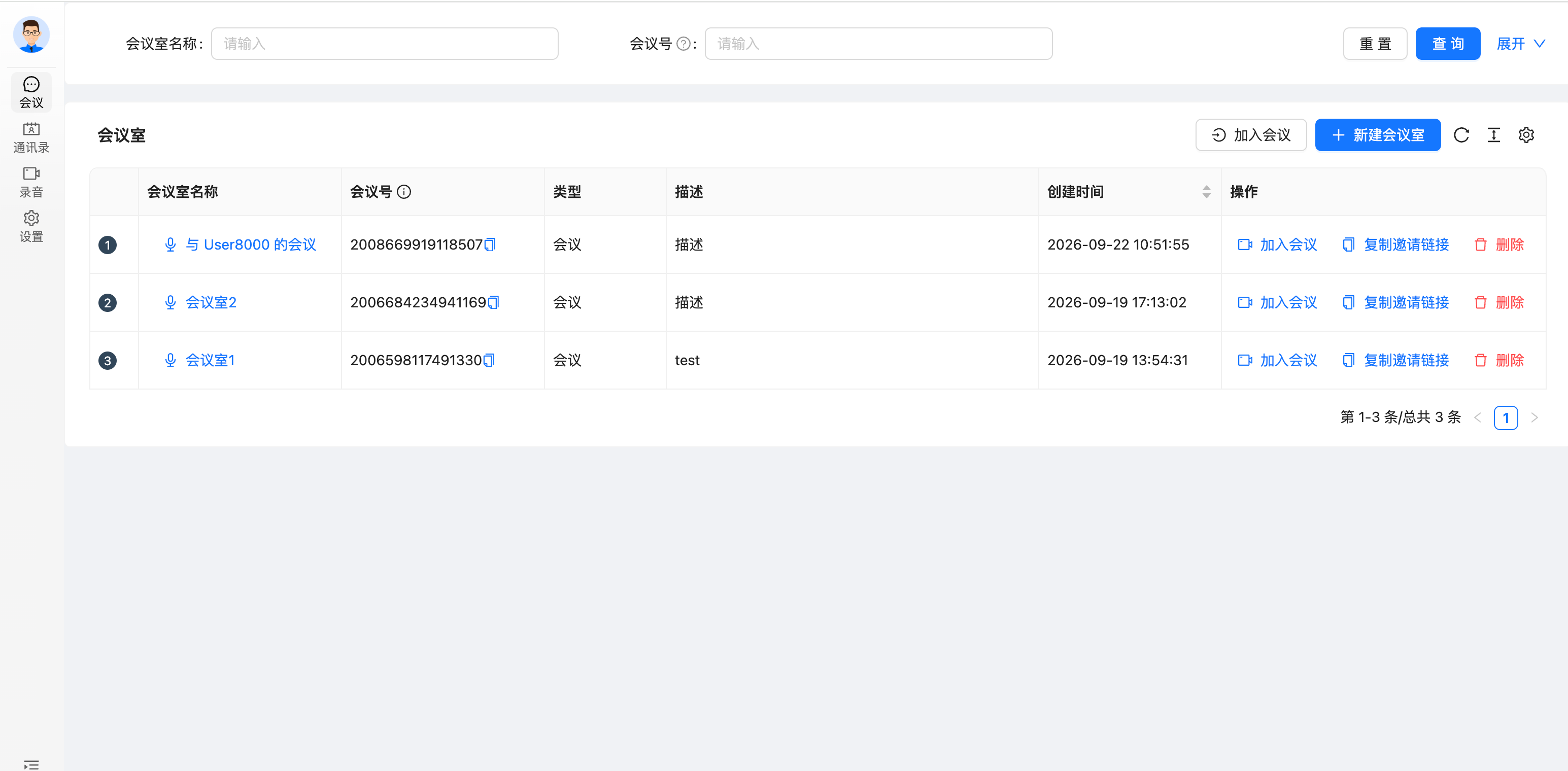Viewport: 1568px width, 771px height.
Task: Expand search filters with 展开
Action: (1520, 44)
